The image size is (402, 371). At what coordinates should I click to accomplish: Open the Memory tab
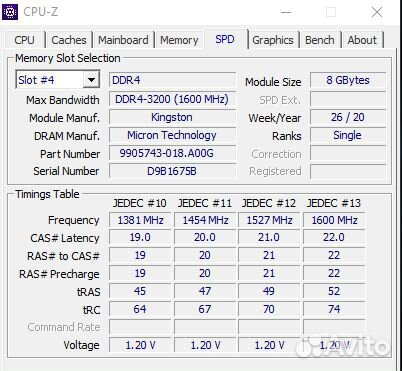pyautogui.click(x=179, y=40)
